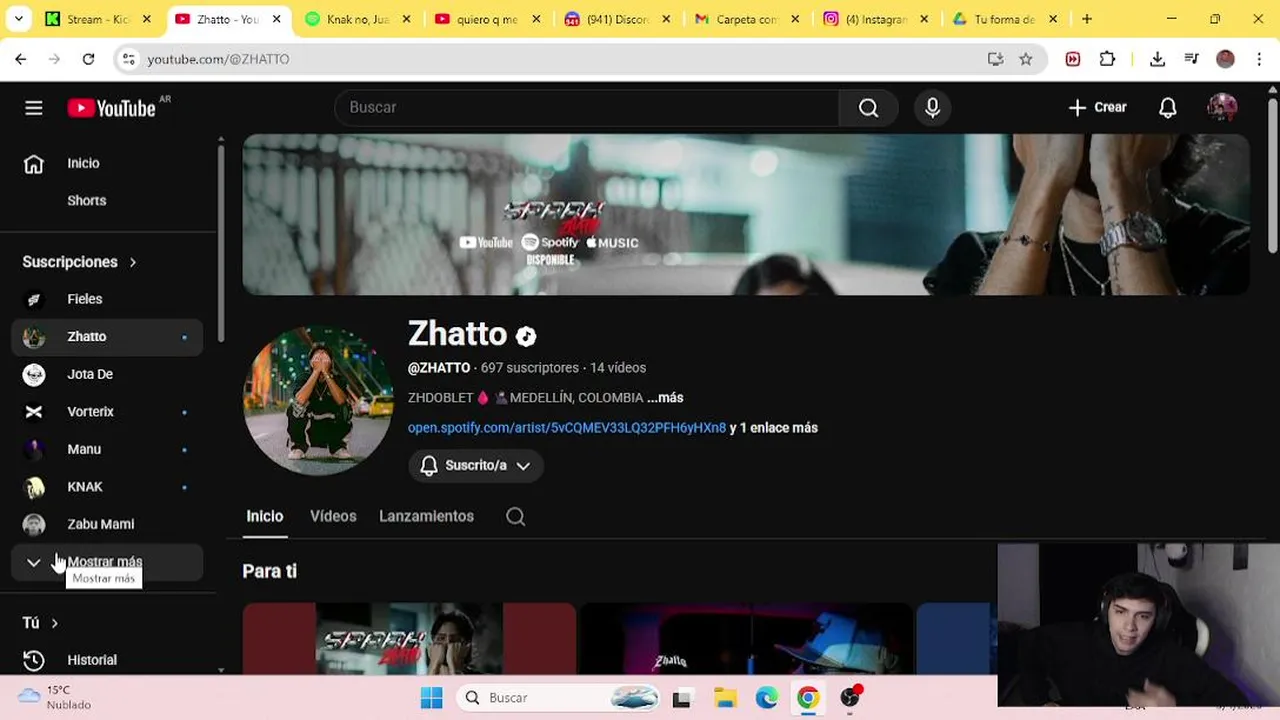Switch to the Inicio channel tab
Image resolution: width=1280 pixels, height=720 pixels.
[x=265, y=516]
